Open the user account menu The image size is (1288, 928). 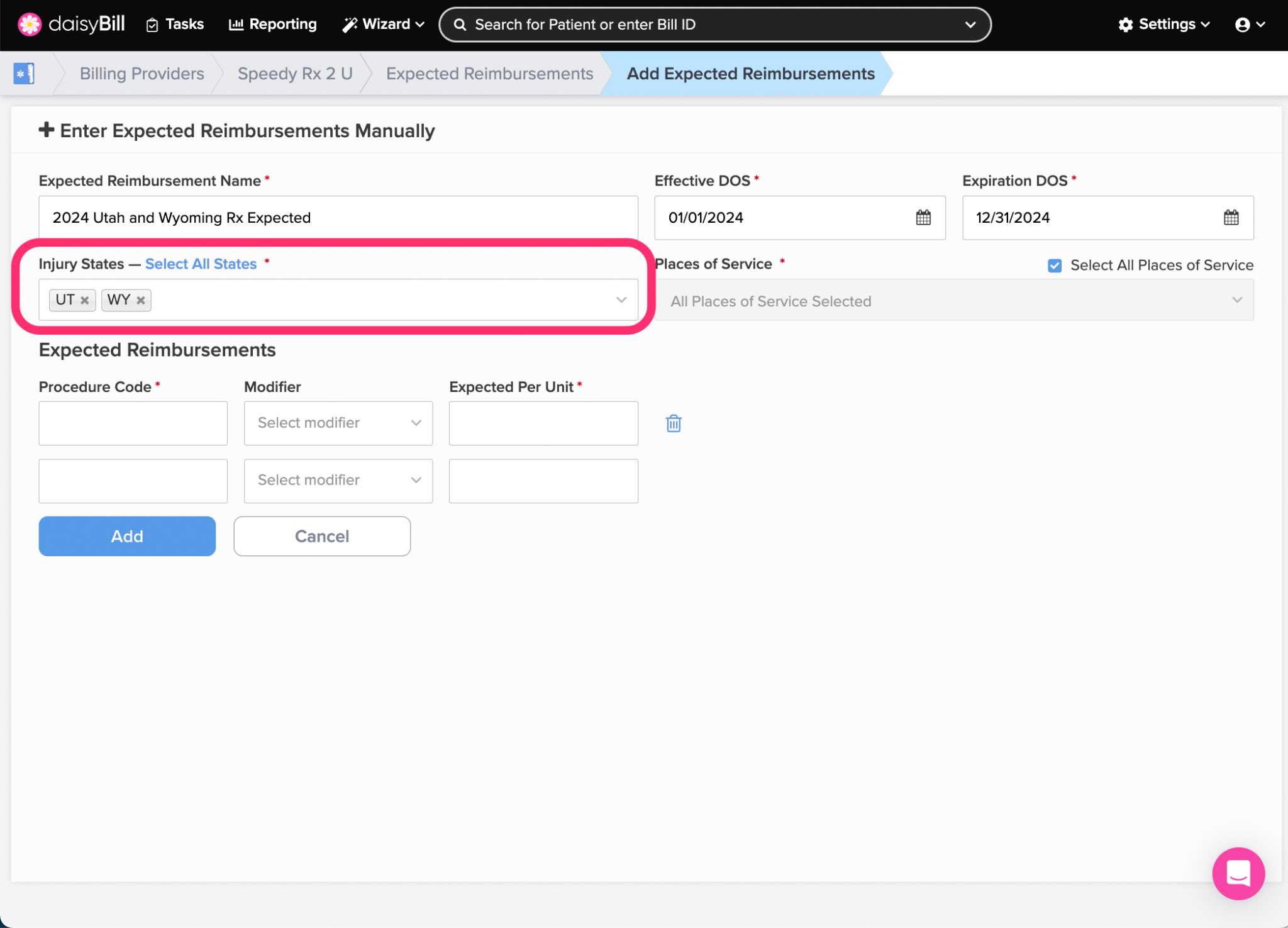pyautogui.click(x=1249, y=25)
